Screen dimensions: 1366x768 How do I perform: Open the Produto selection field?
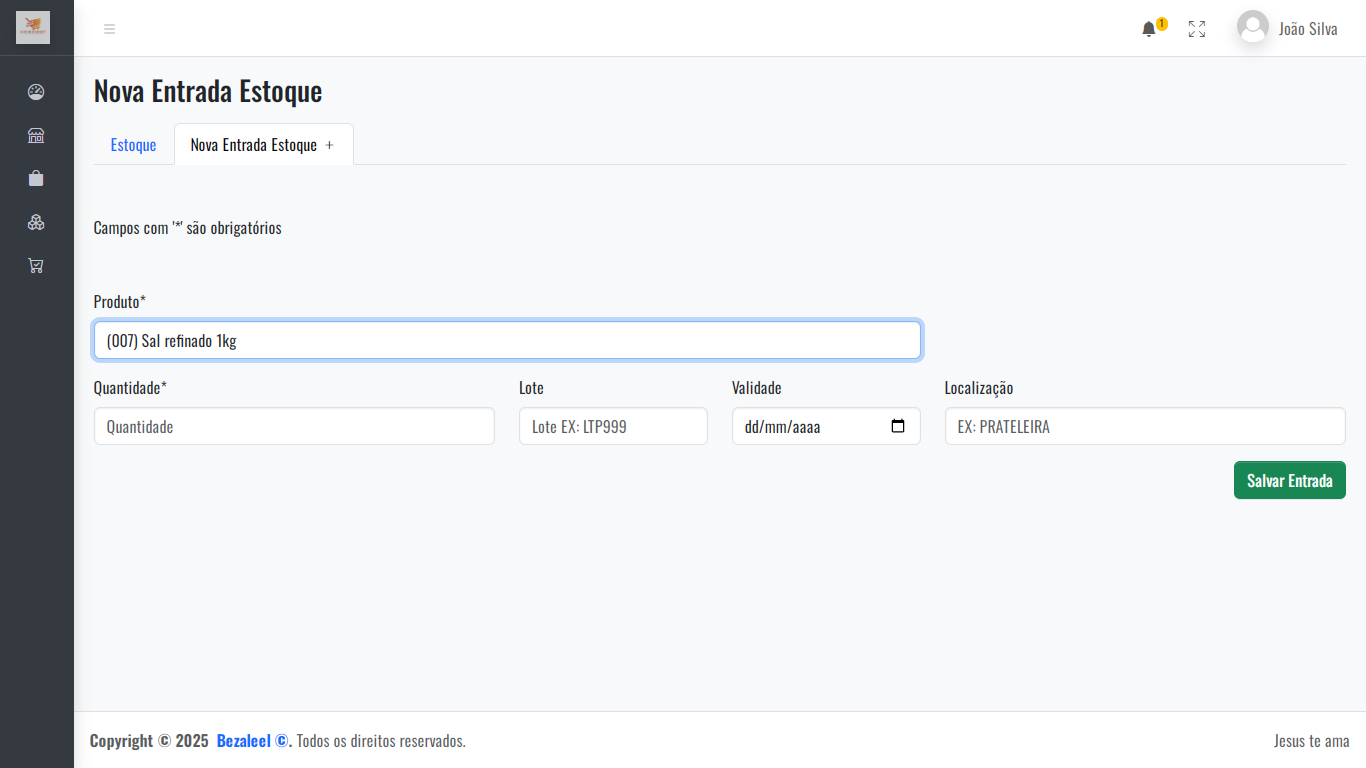click(507, 340)
